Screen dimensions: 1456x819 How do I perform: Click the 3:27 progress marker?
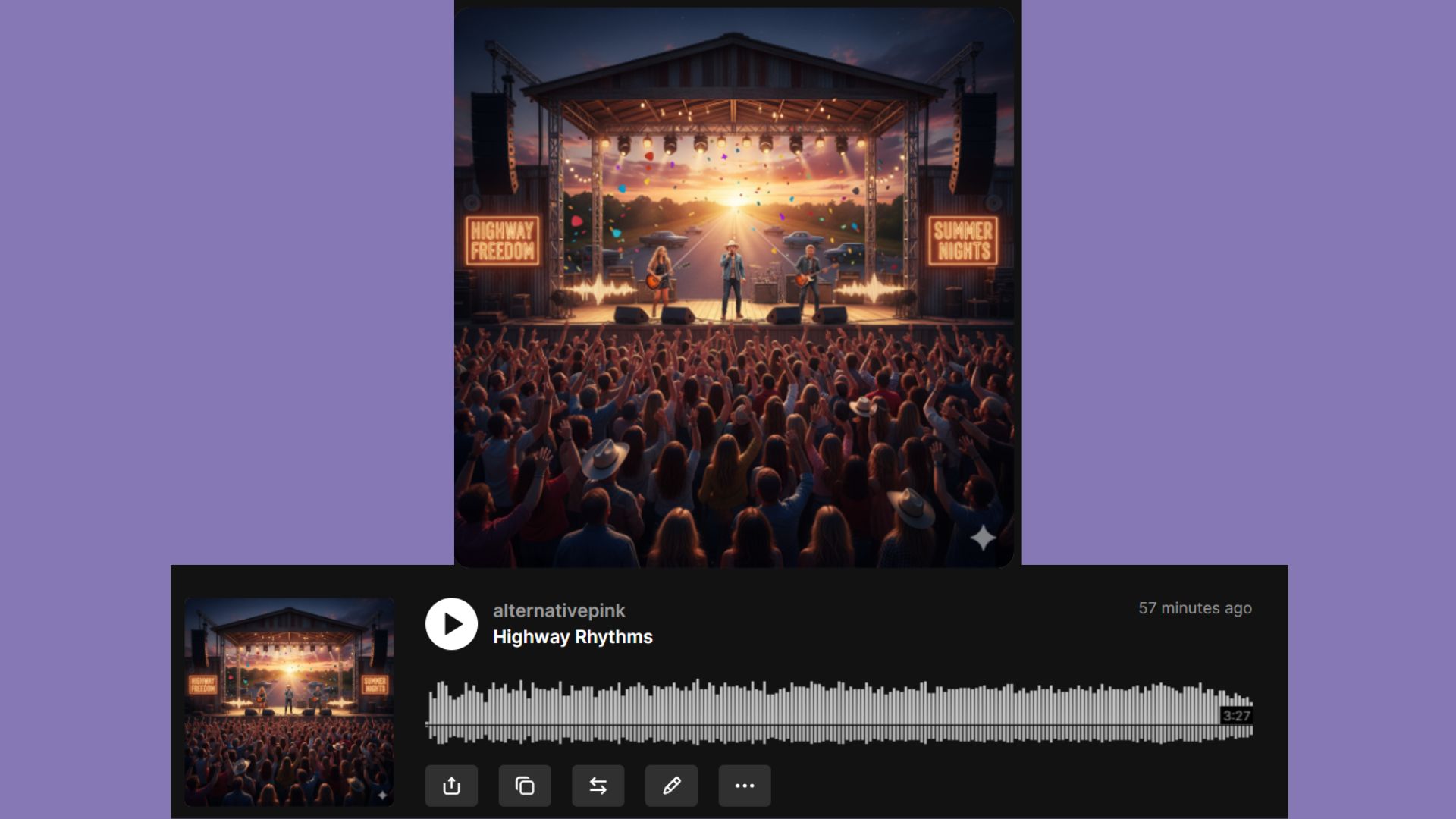(1237, 715)
